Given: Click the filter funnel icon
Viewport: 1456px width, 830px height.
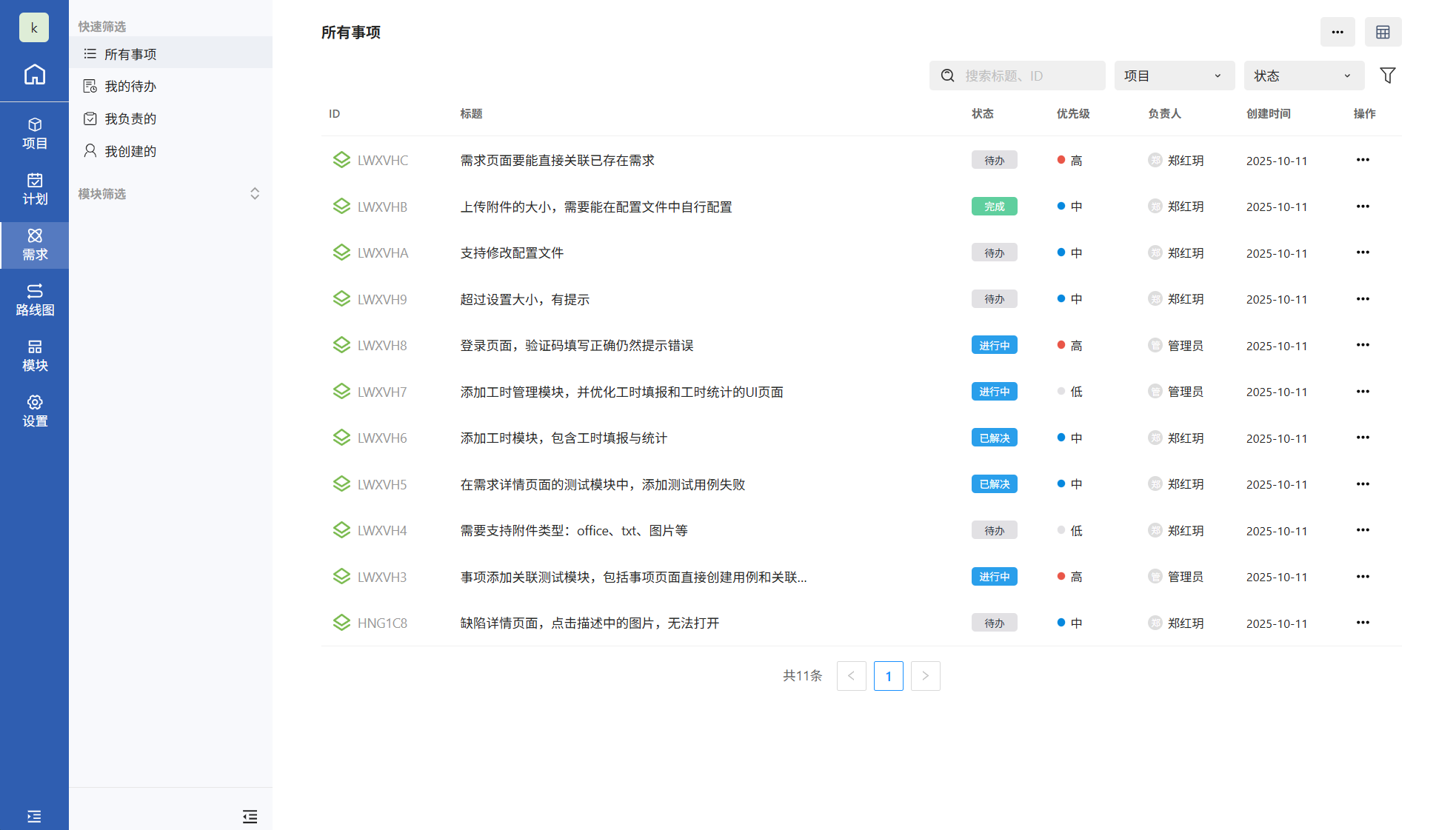Looking at the screenshot, I should click(x=1387, y=76).
